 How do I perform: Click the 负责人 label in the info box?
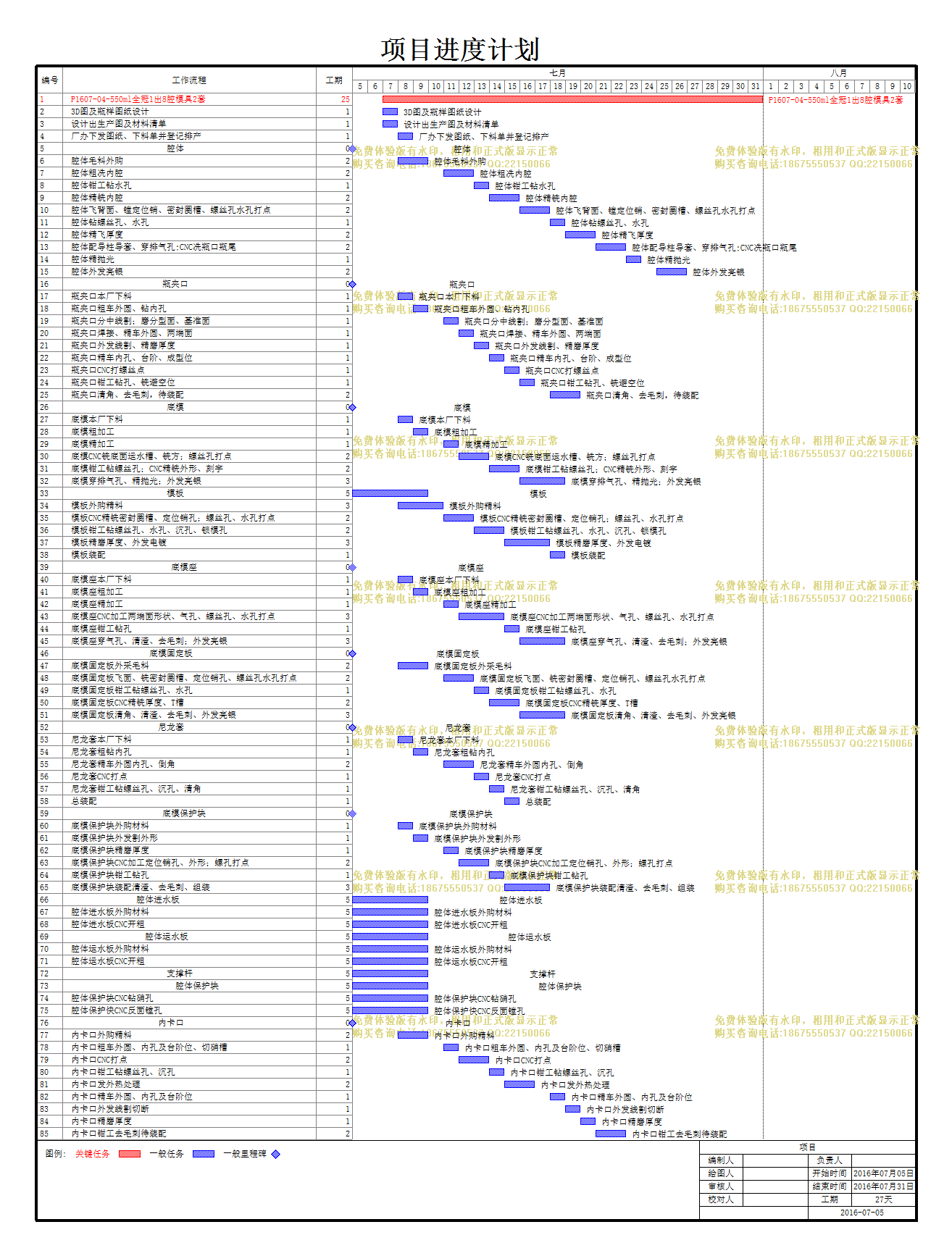click(x=830, y=1160)
